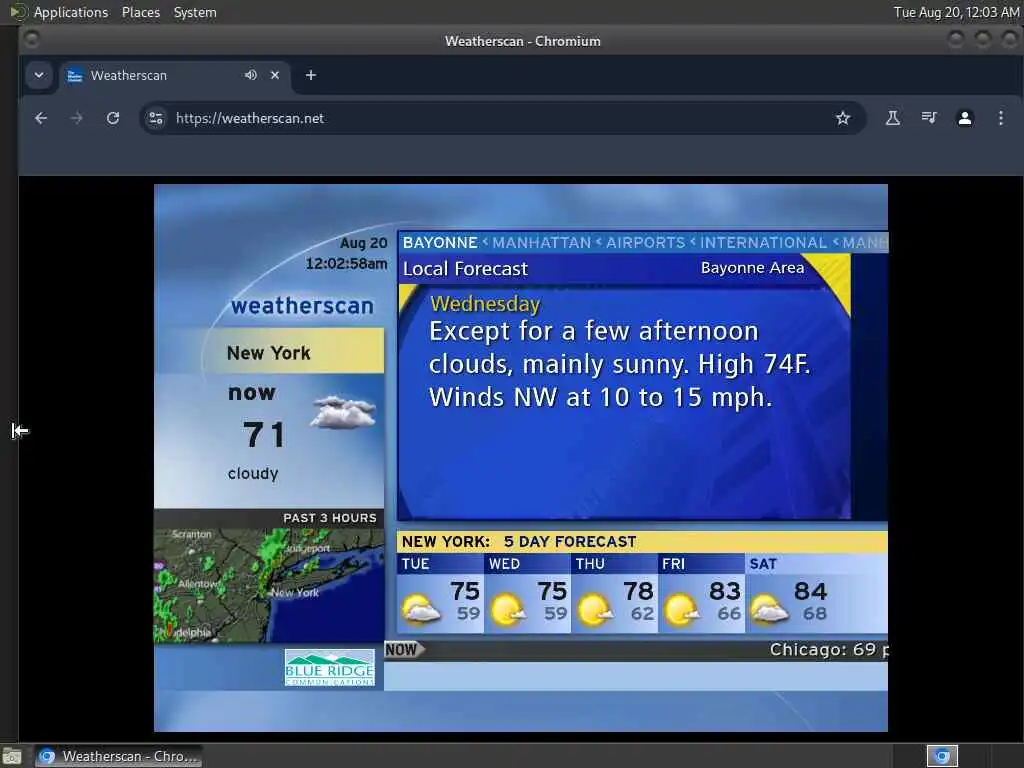Click show desktop icon in bottom panel

(x=12, y=757)
